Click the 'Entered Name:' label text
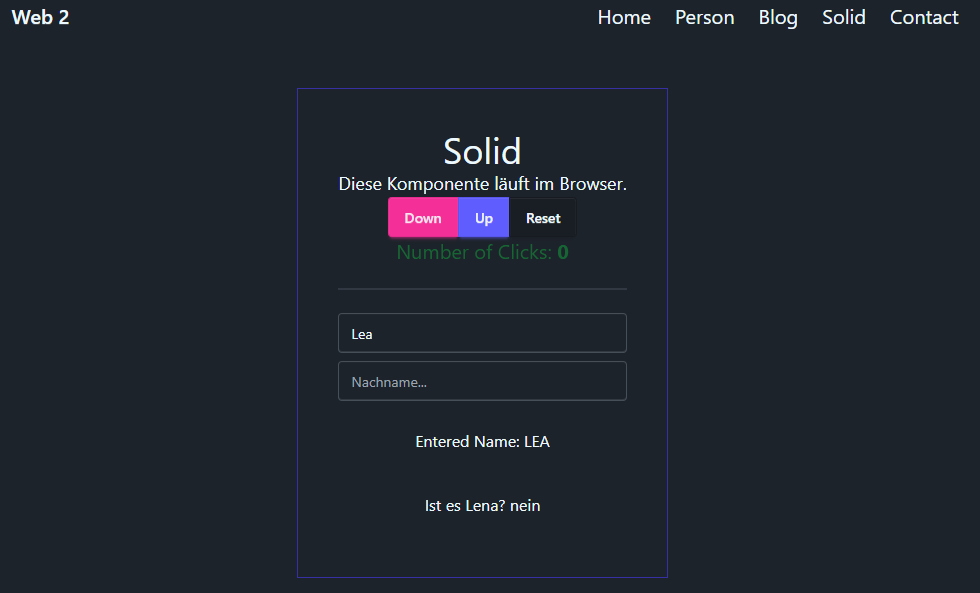 pos(468,442)
